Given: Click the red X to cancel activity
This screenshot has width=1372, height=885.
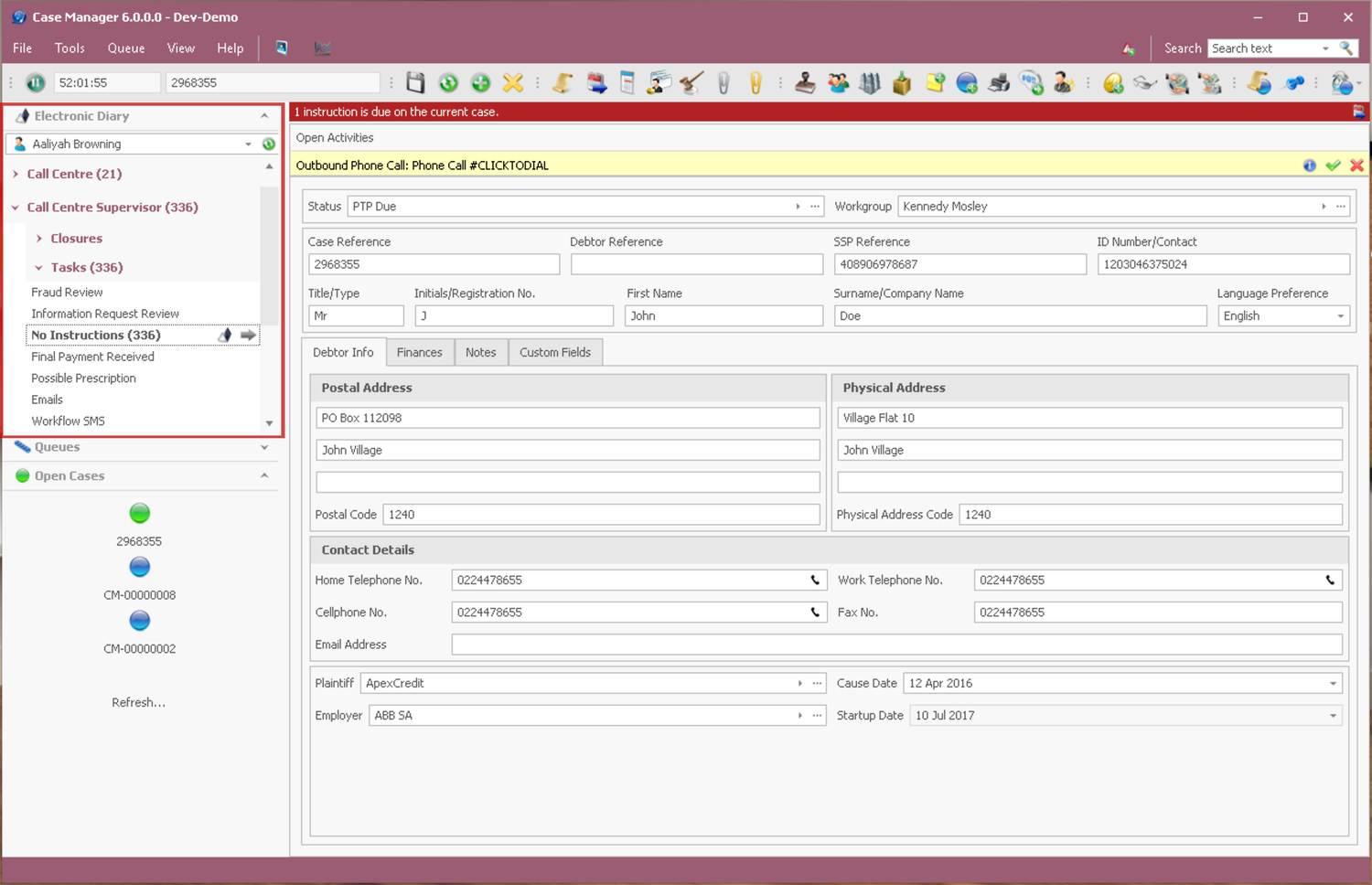Looking at the screenshot, I should tap(1356, 165).
